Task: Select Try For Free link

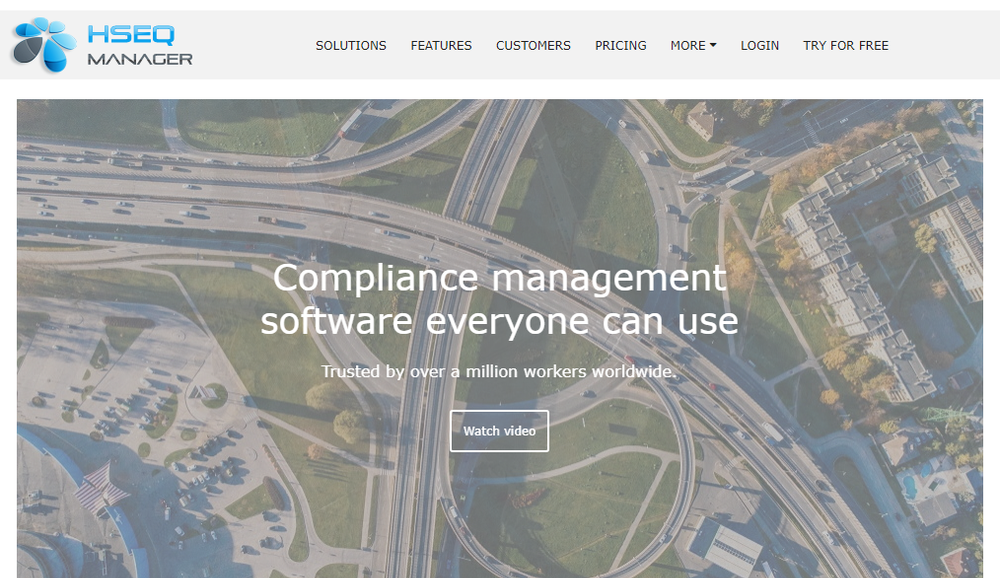Action: (846, 45)
